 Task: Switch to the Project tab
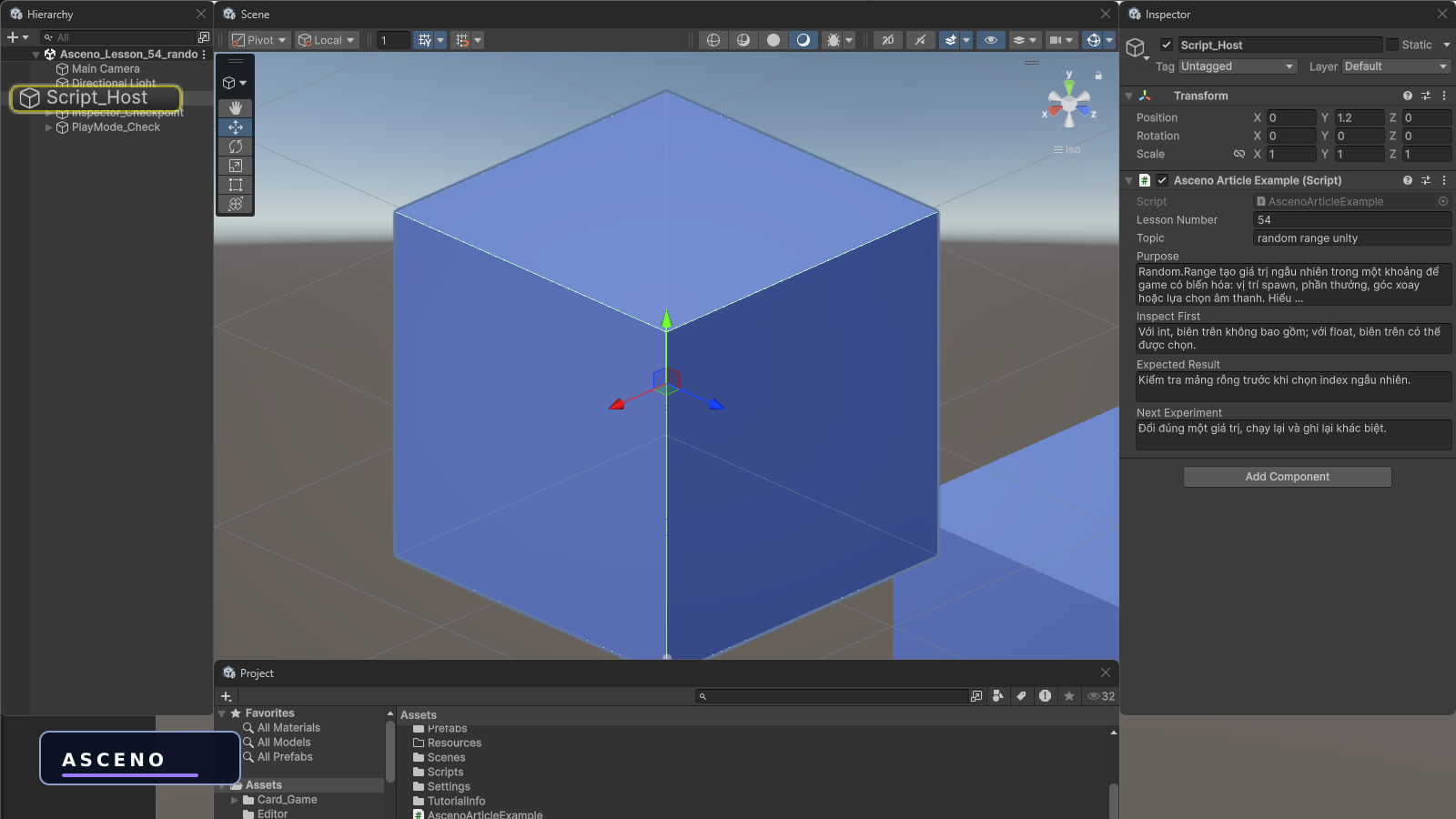pyautogui.click(x=248, y=673)
